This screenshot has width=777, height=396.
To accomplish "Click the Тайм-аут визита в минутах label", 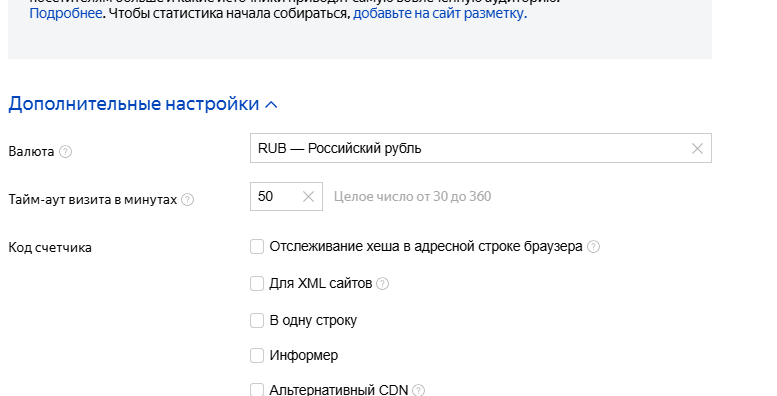I will tap(93, 200).
